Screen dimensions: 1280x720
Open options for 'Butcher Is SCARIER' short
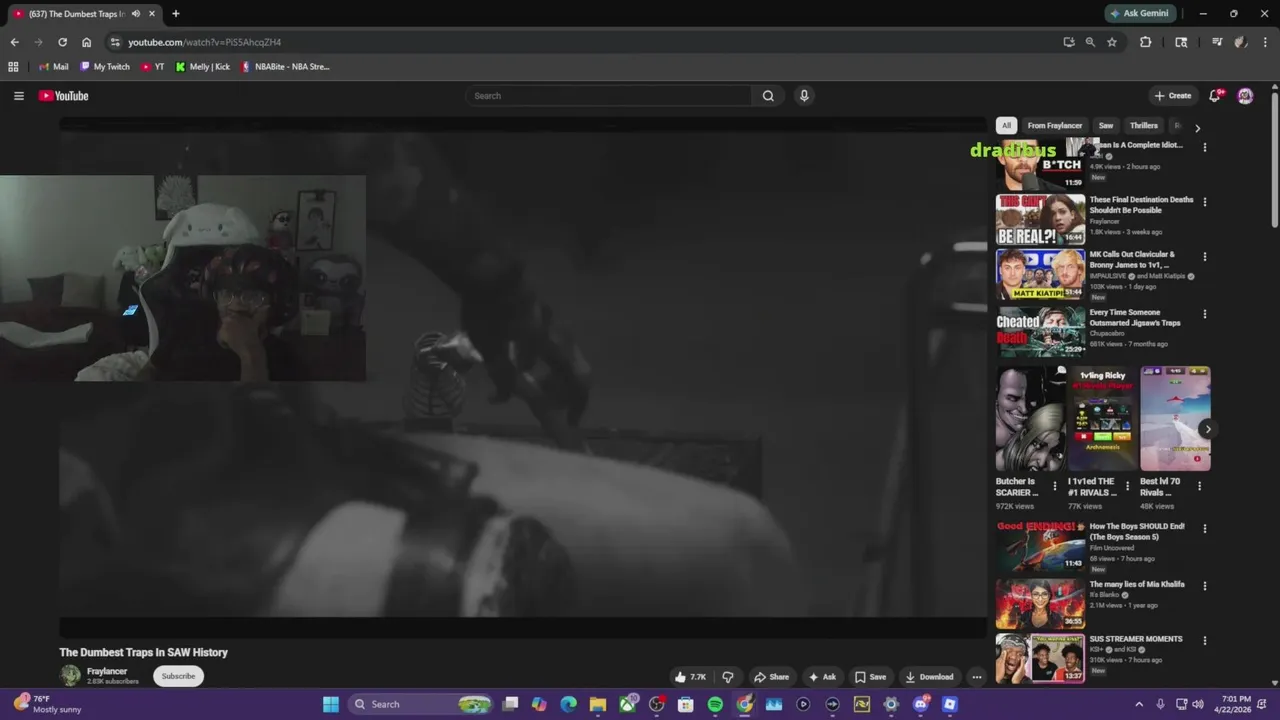[1054, 486]
